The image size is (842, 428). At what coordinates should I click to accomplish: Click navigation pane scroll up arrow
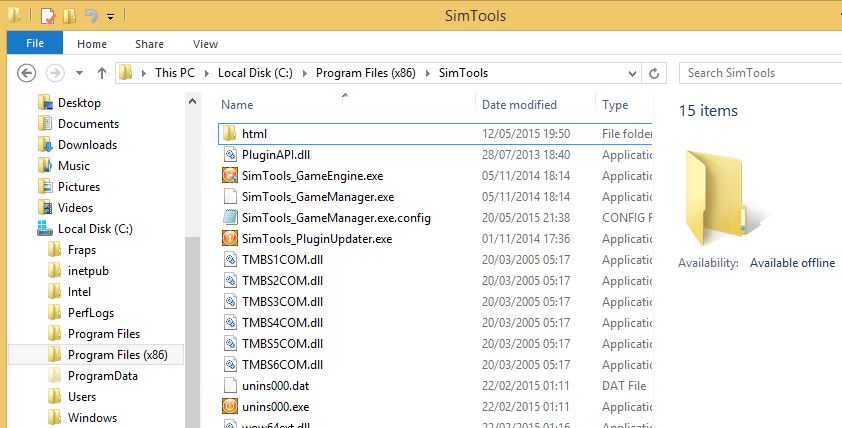click(x=192, y=101)
